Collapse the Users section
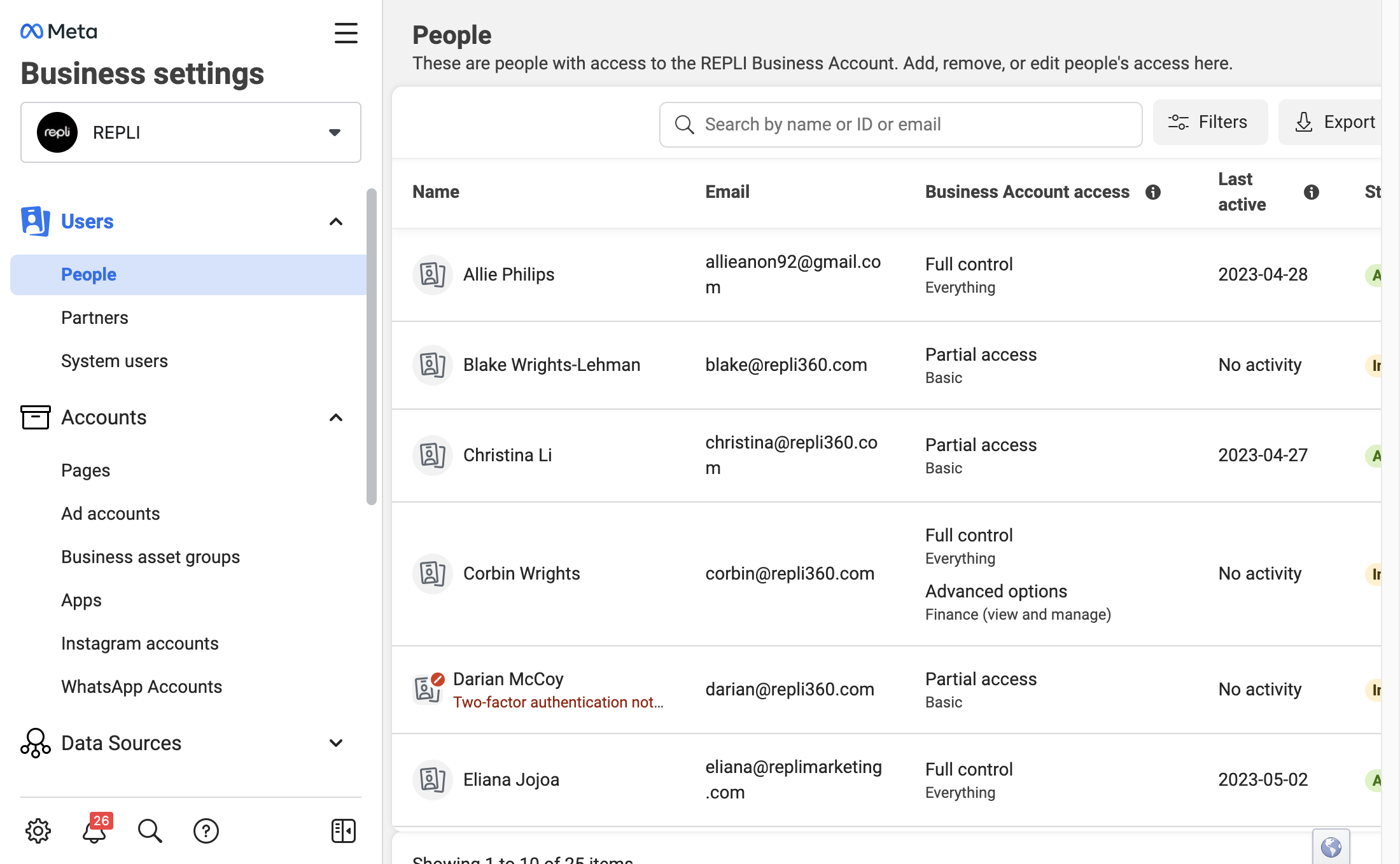Screen dimensions: 1400x864 point(336,221)
